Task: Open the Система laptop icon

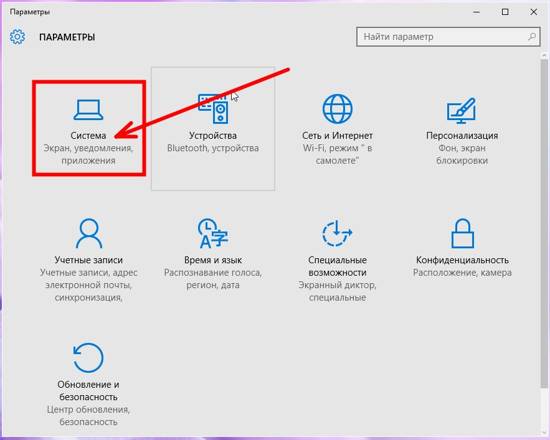Action: pos(88,109)
